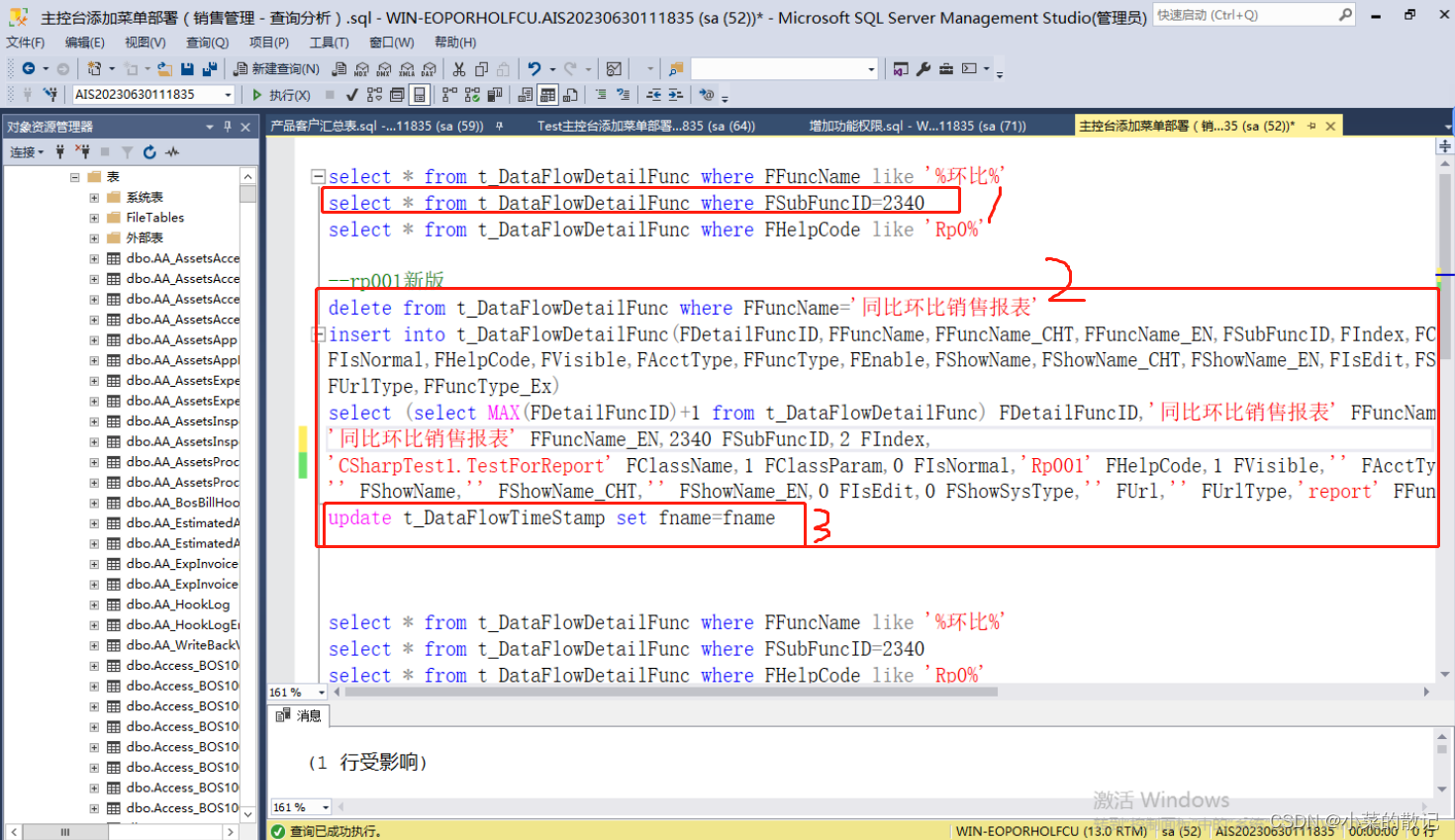
Task: Click the Save icon on the toolbar
Action: pyautogui.click(x=185, y=68)
